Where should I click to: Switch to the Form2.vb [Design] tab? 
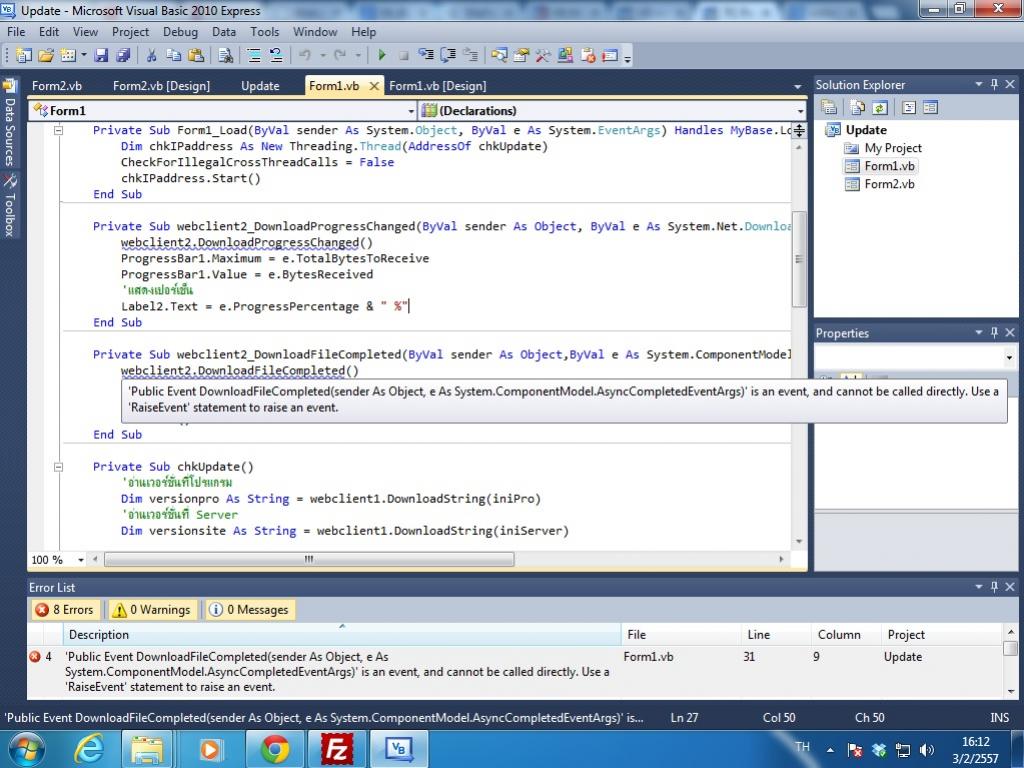tap(161, 86)
